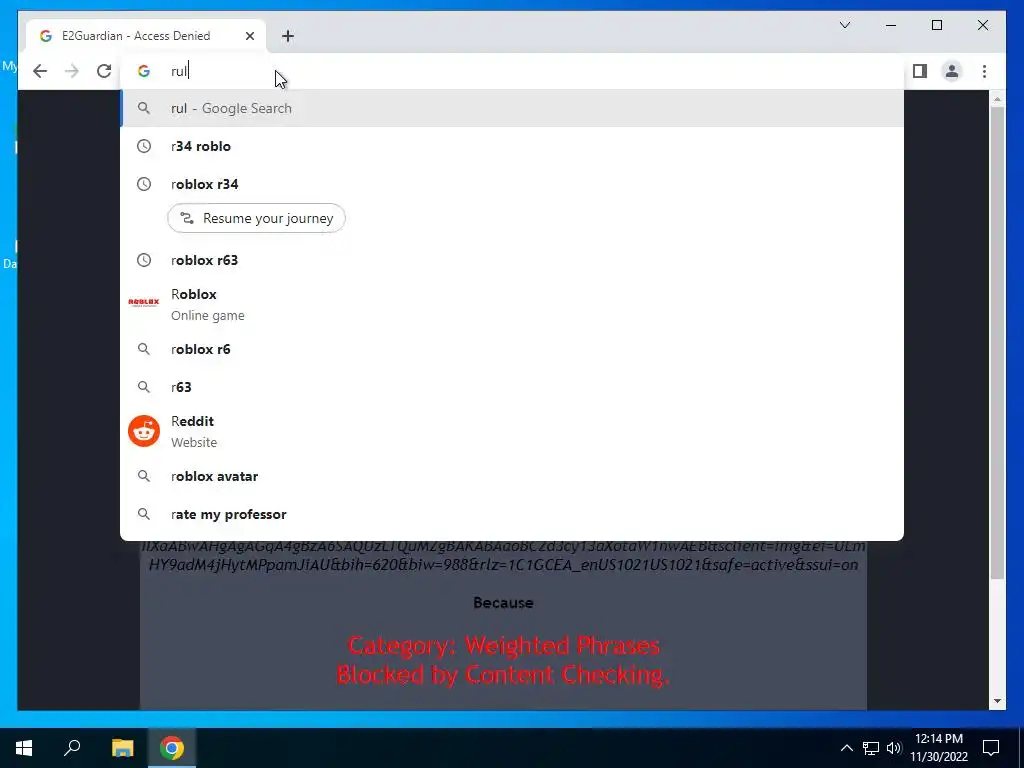This screenshot has width=1024, height=768.
Task: Reload the page with the refresh icon
Action: [104, 71]
